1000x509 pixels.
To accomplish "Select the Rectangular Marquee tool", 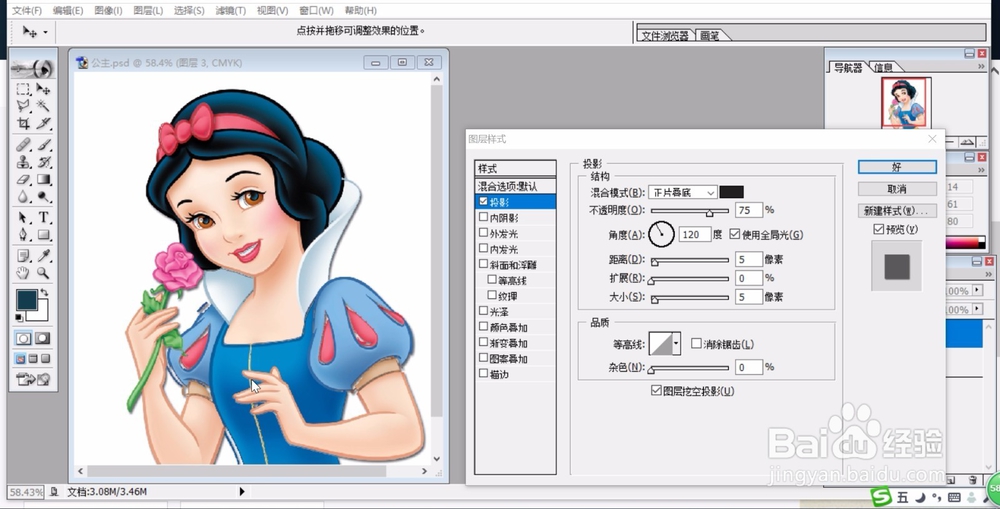I will click(23, 89).
